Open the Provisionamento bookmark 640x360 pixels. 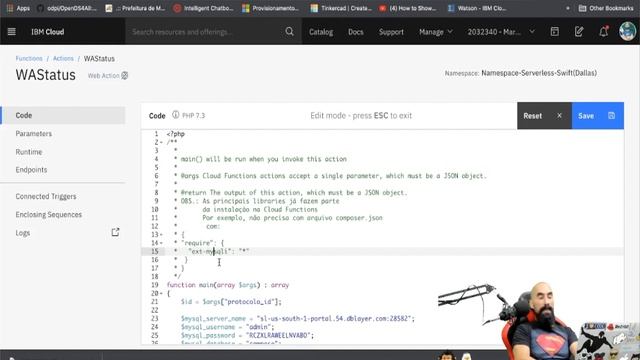tap(271, 8)
